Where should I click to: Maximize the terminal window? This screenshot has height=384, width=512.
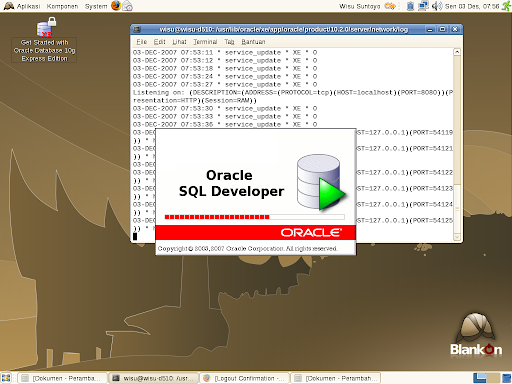point(442,29)
